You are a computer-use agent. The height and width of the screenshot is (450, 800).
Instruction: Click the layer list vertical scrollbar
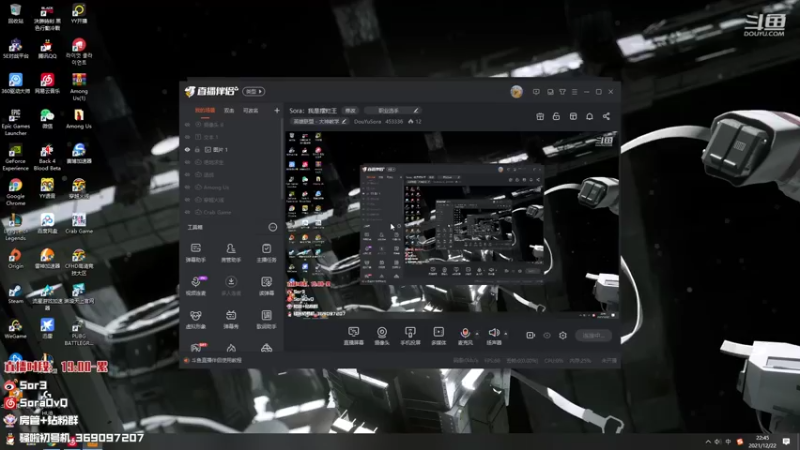[x=282, y=159]
